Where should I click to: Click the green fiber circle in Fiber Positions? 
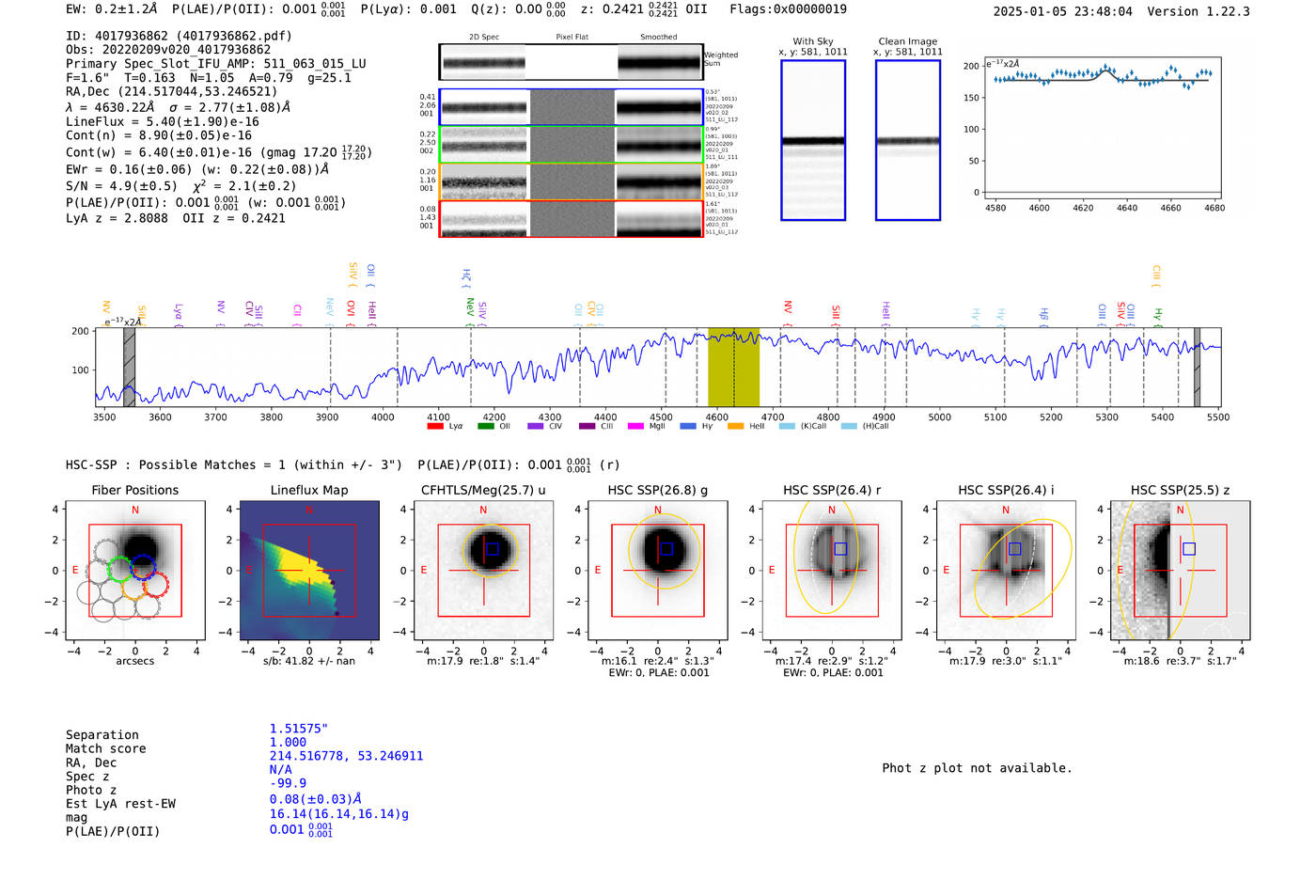[x=119, y=570]
